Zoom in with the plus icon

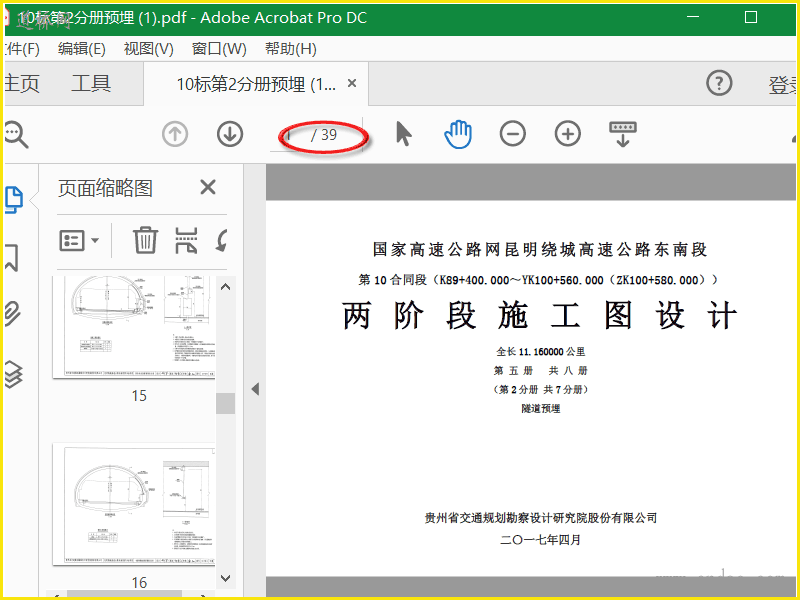click(x=568, y=134)
